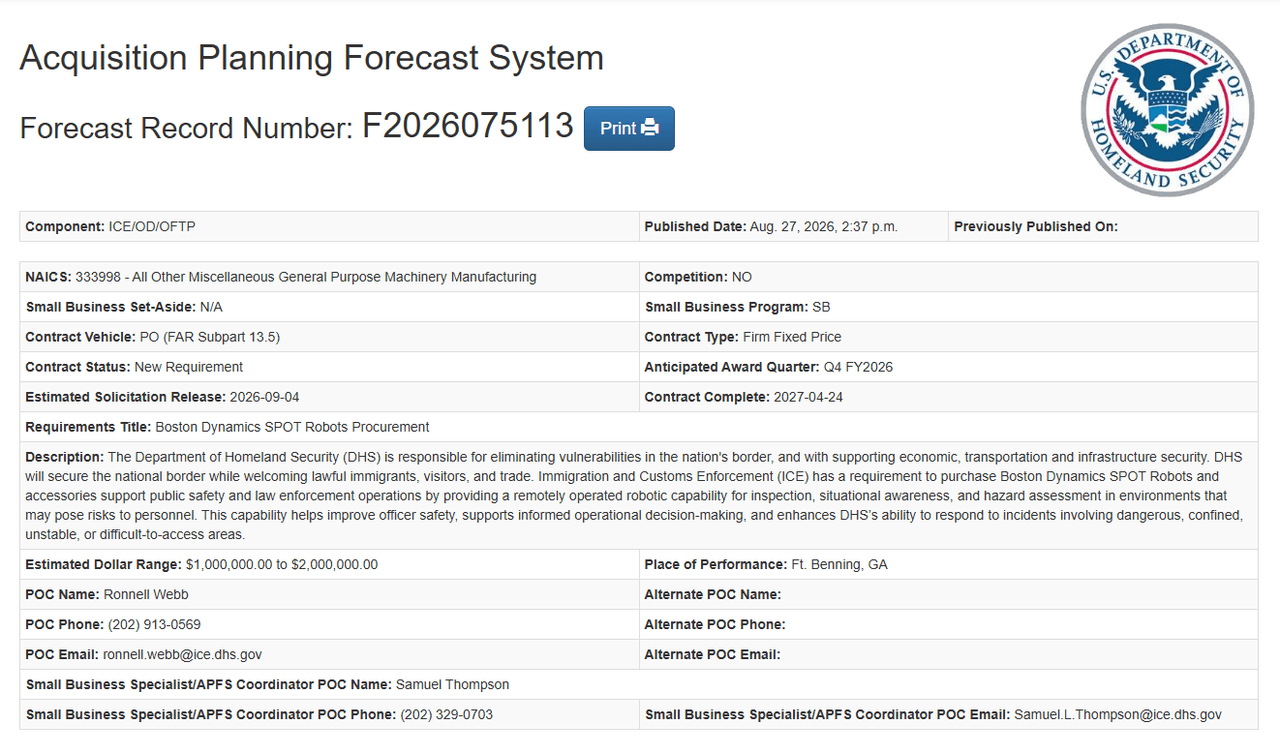This screenshot has width=1280, height=748.
Task: Click the Alternate POC Phone label
Action: coord(715,625)
